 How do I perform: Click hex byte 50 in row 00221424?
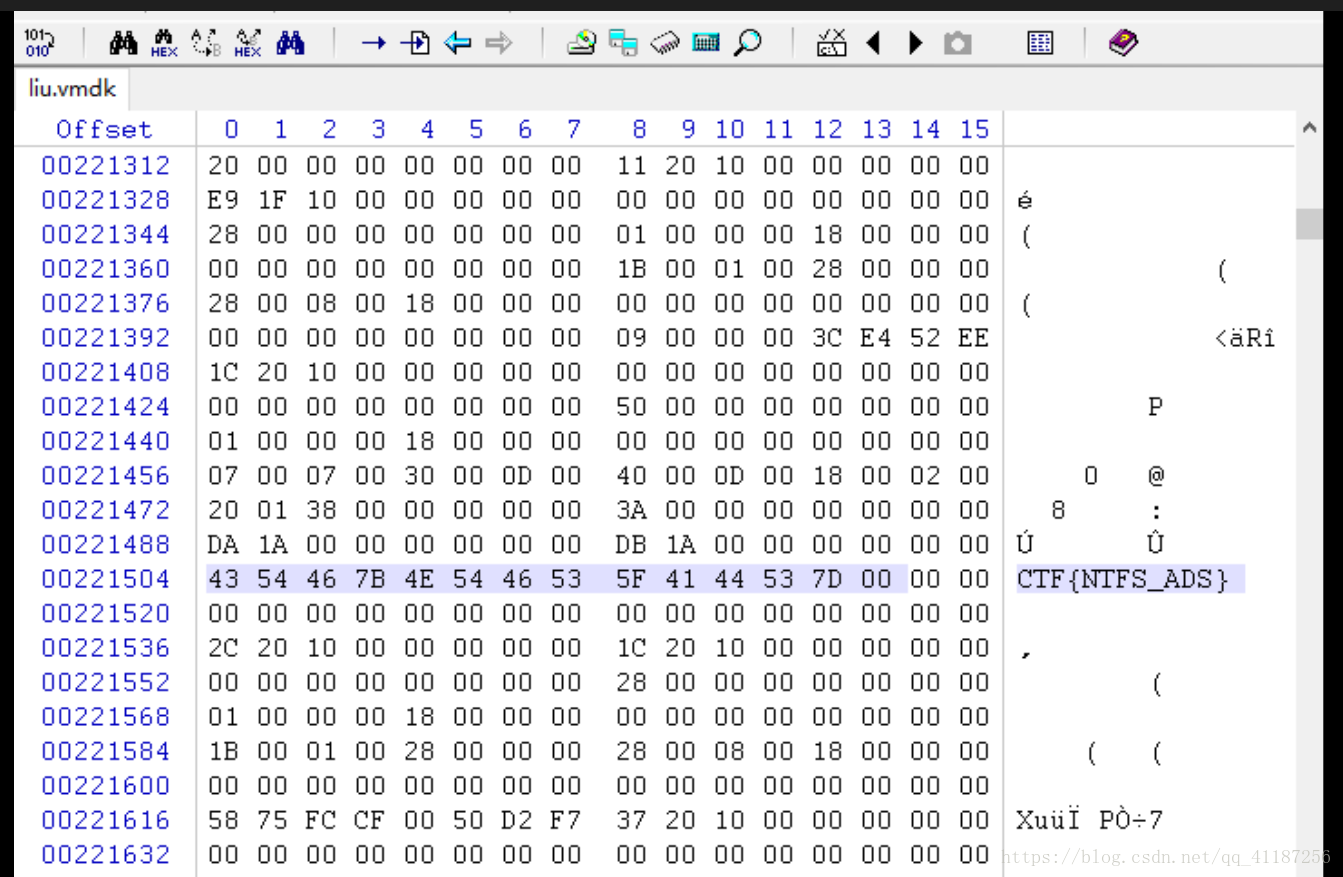(x=631, y=407)
